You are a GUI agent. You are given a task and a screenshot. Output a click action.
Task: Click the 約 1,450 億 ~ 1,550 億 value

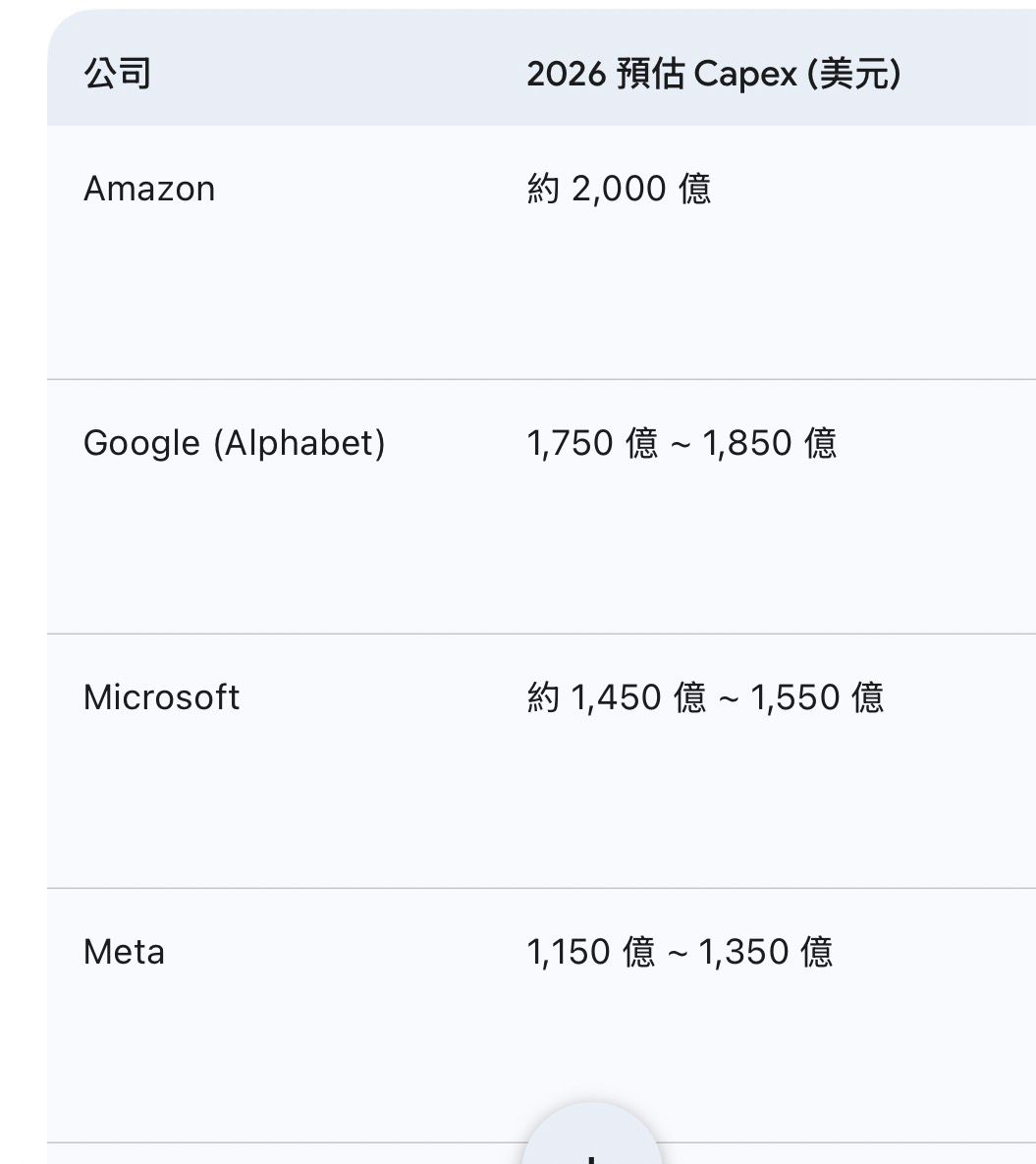click(705, 697)
